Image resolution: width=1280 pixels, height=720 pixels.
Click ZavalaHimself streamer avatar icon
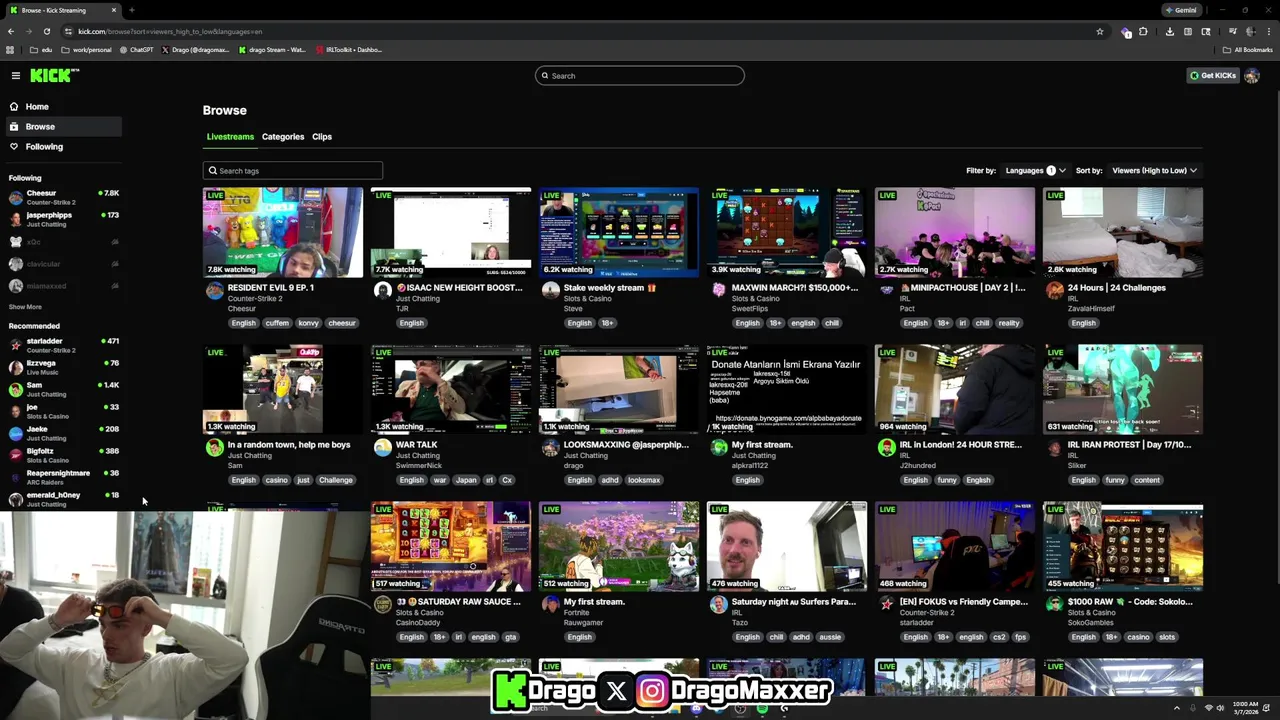click(1055, 291)
